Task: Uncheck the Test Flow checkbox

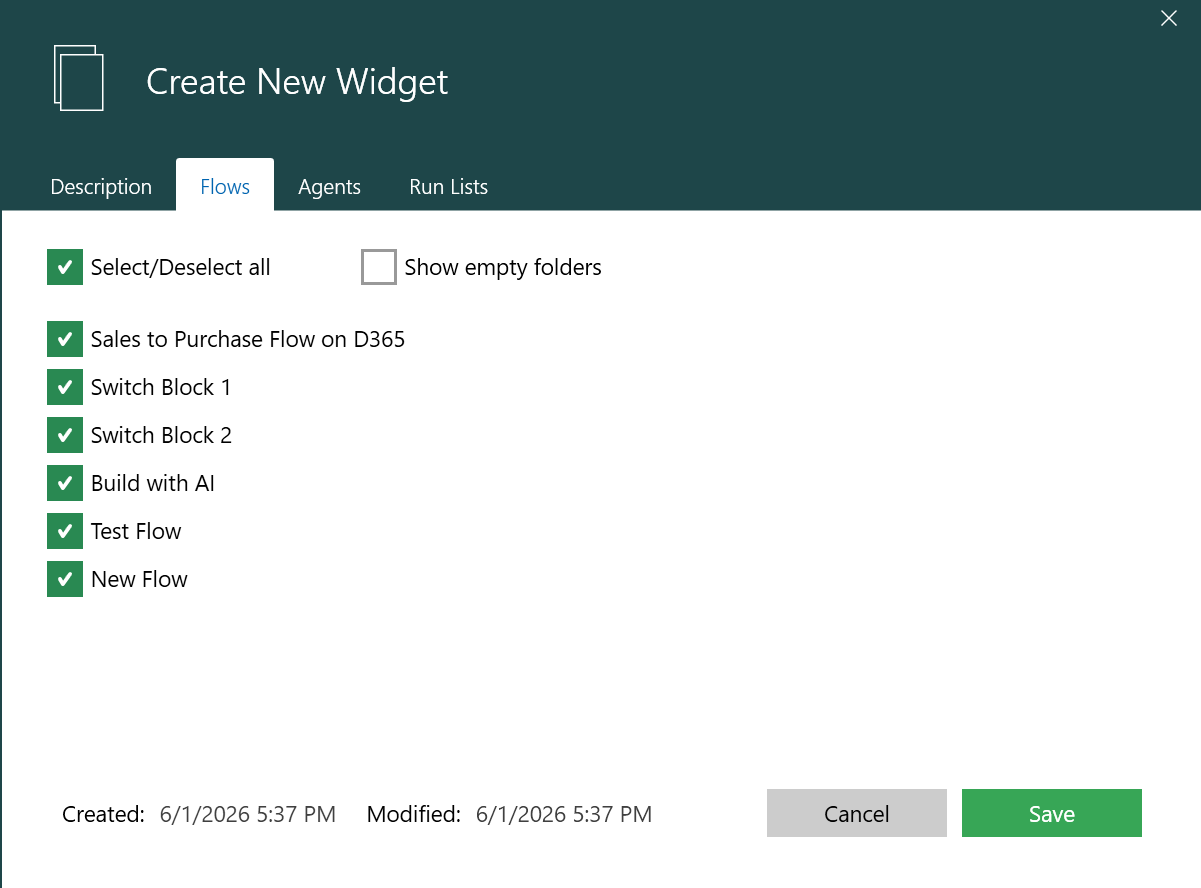Action: pos(65,531)
